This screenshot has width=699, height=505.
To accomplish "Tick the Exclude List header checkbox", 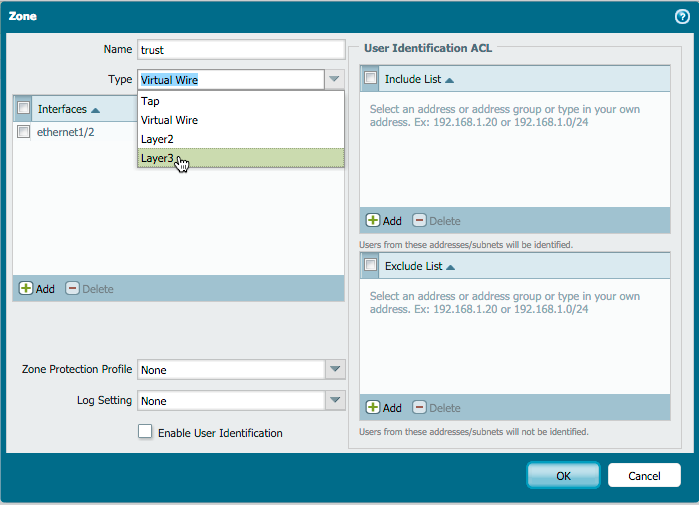I will (x=370, y=265).
